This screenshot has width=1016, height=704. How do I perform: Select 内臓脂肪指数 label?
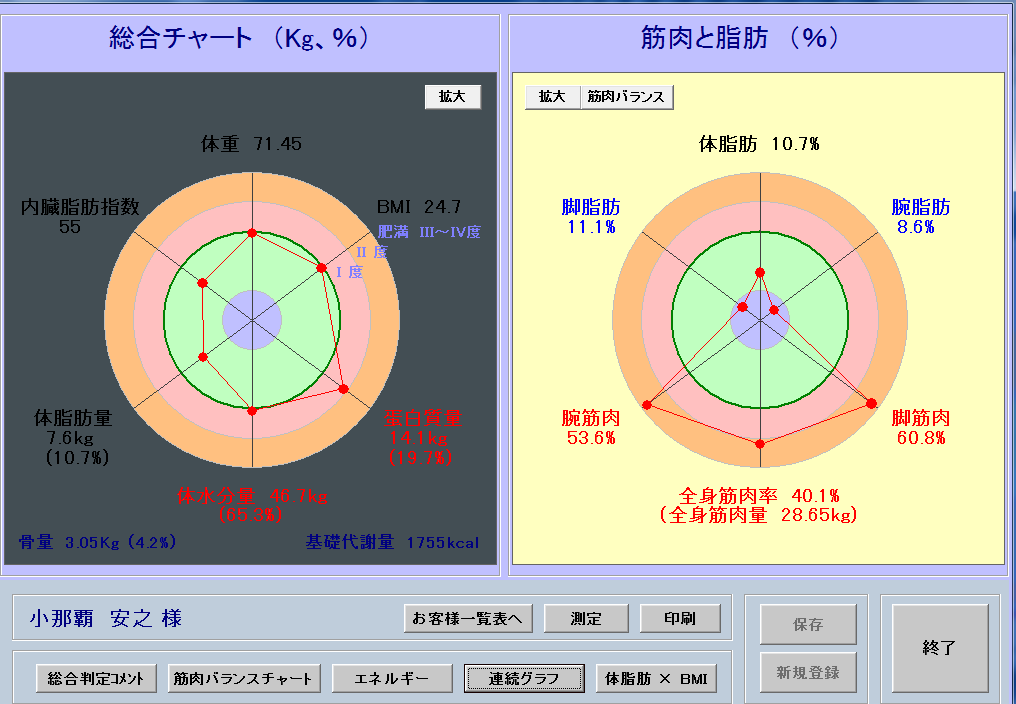[80, 207]
